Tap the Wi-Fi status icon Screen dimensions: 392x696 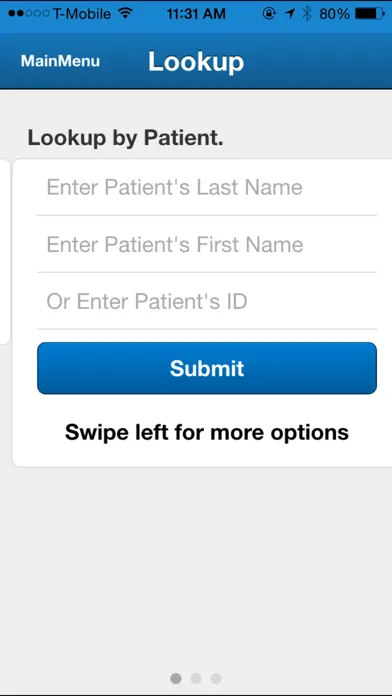click(x=126, y=13)
